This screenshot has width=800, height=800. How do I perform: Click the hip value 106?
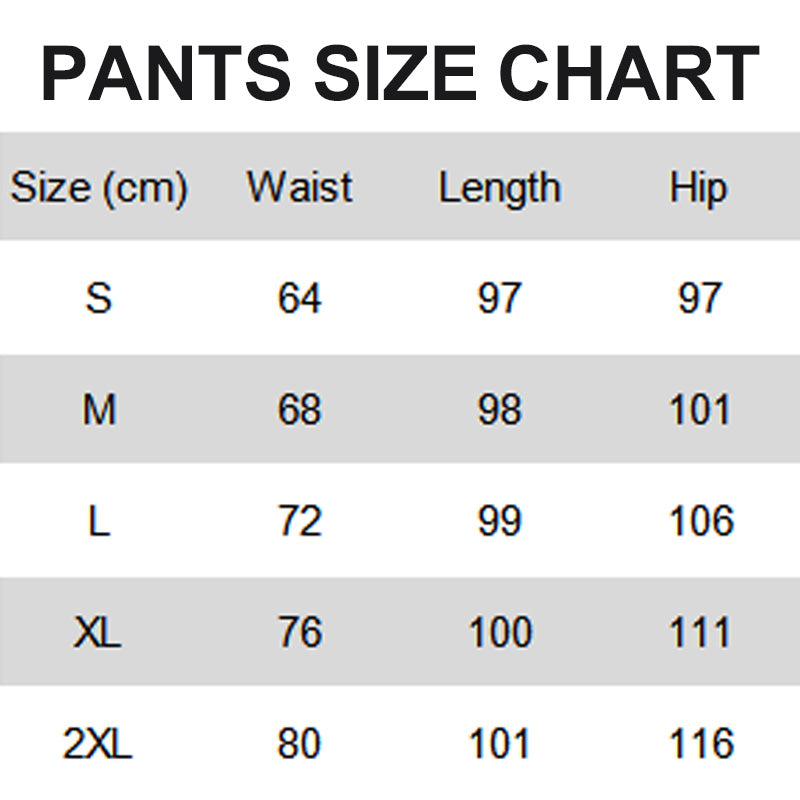699,521
